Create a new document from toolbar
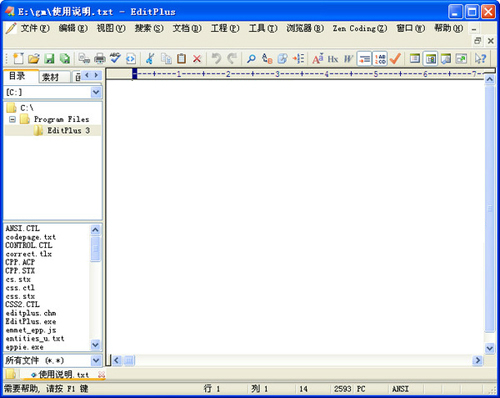The image size is (500, 398). [18, 59]
